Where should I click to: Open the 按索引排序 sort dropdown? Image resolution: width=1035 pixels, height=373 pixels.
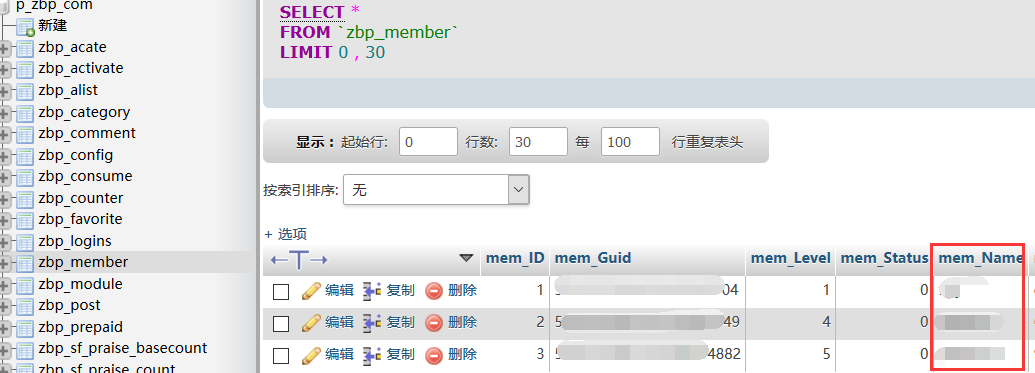coord(436,190)
